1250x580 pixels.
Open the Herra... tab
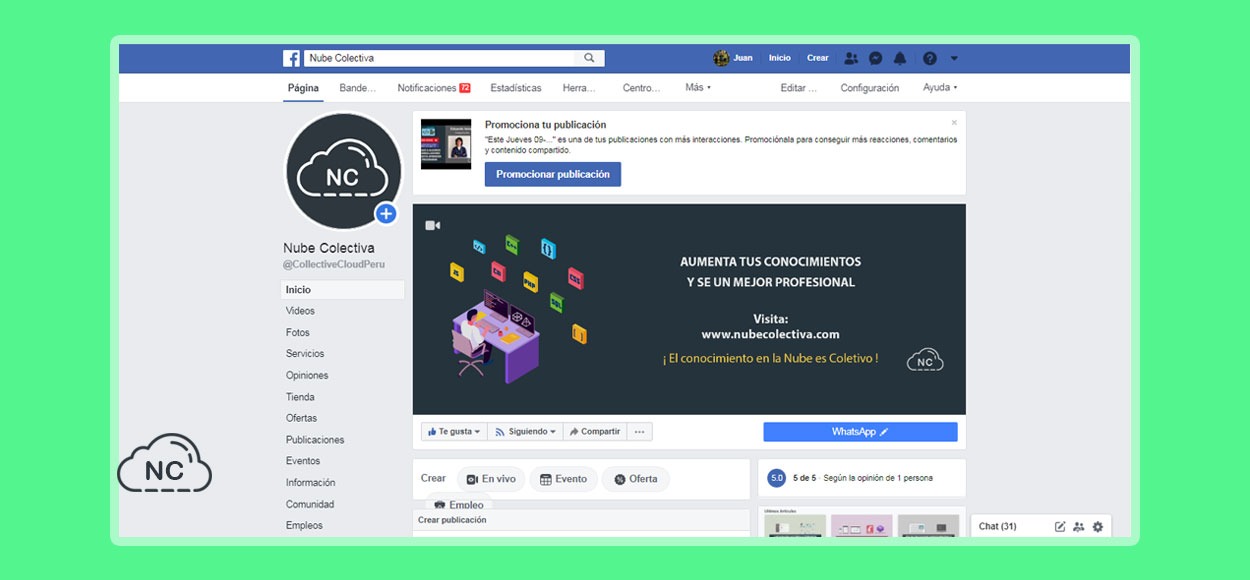click(579, 88)
